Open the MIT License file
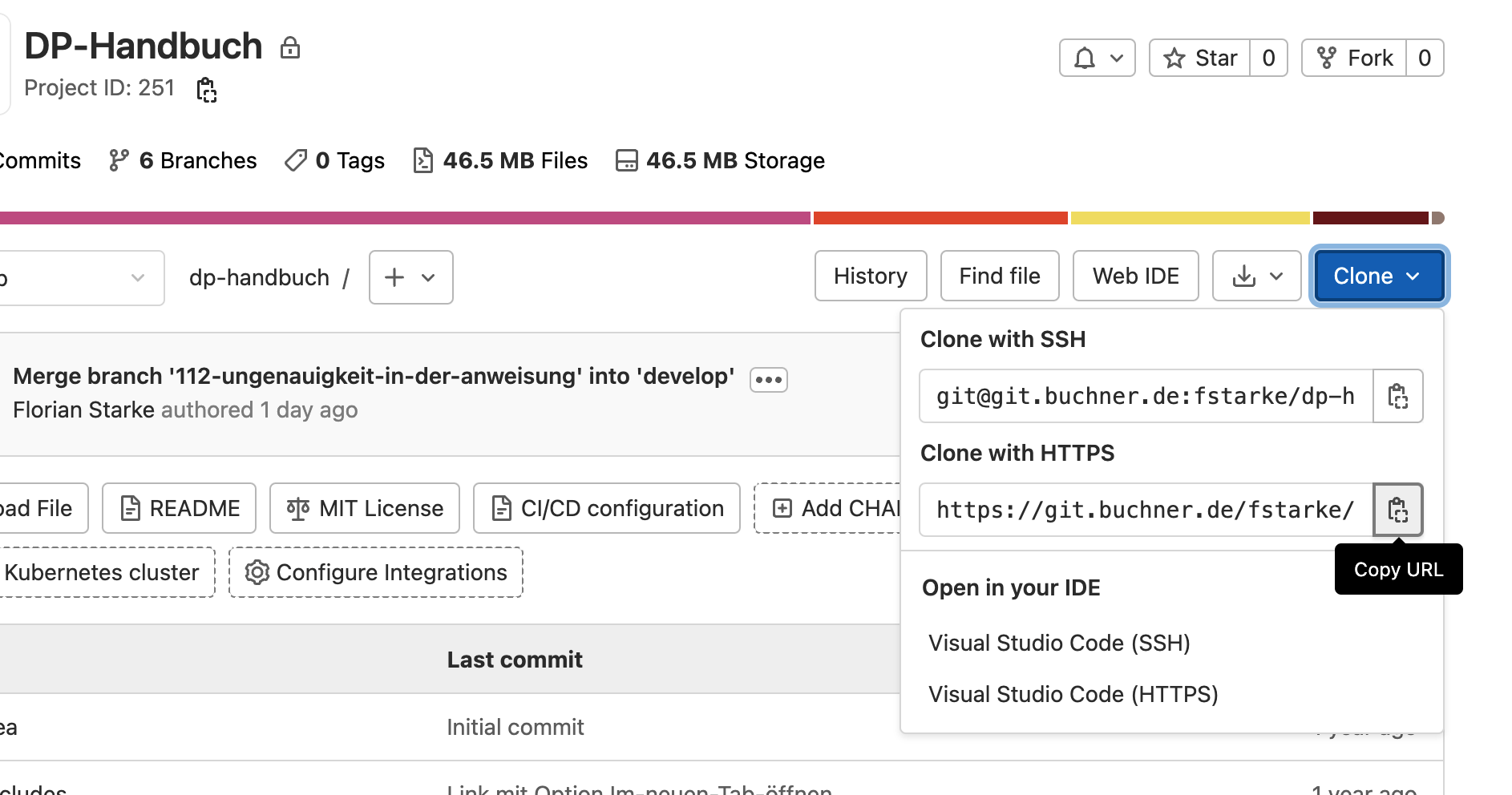Screen dimensions: 1512x795 click(x=365, y=509)
